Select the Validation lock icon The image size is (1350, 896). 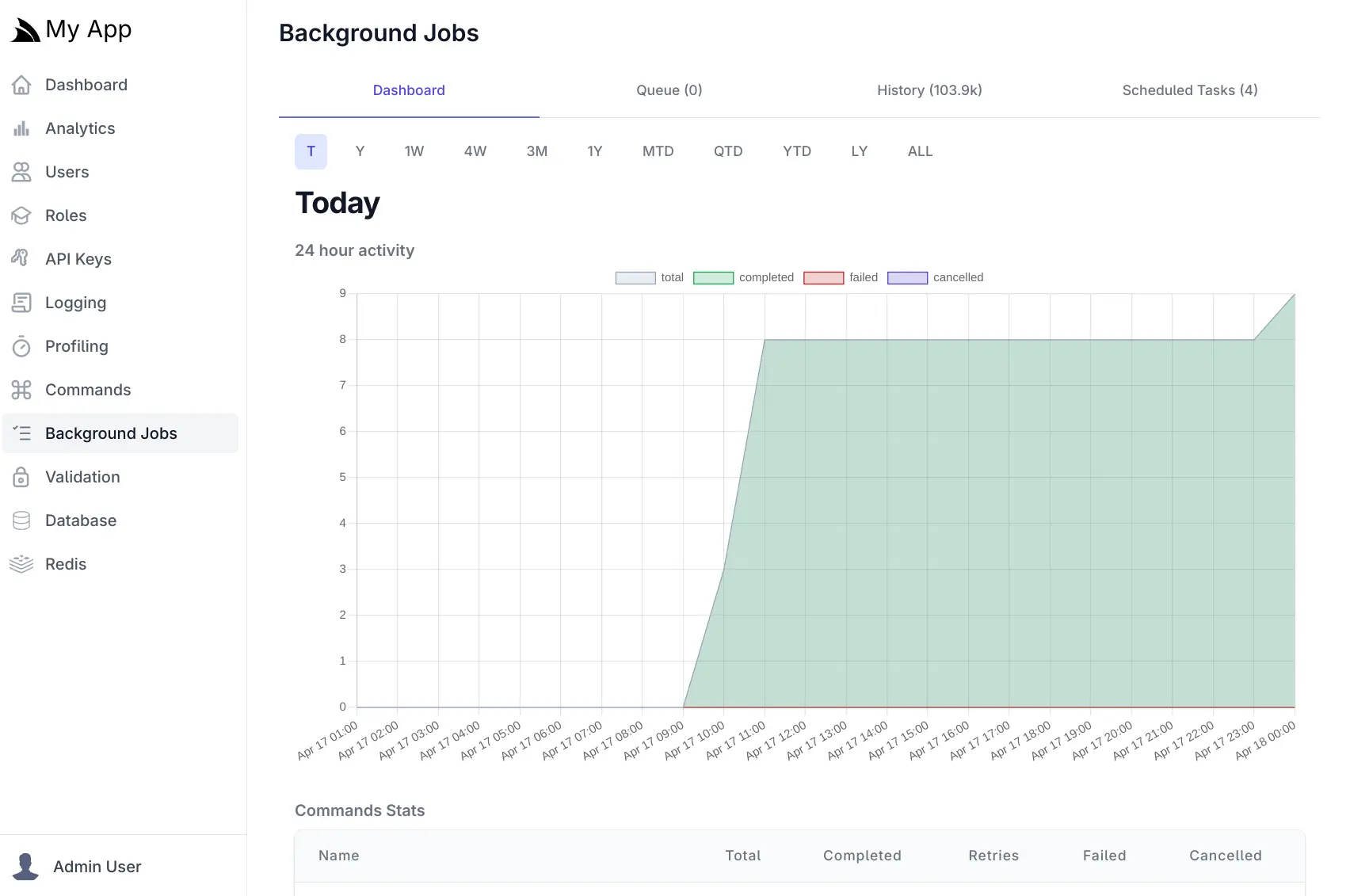point(21,476)
